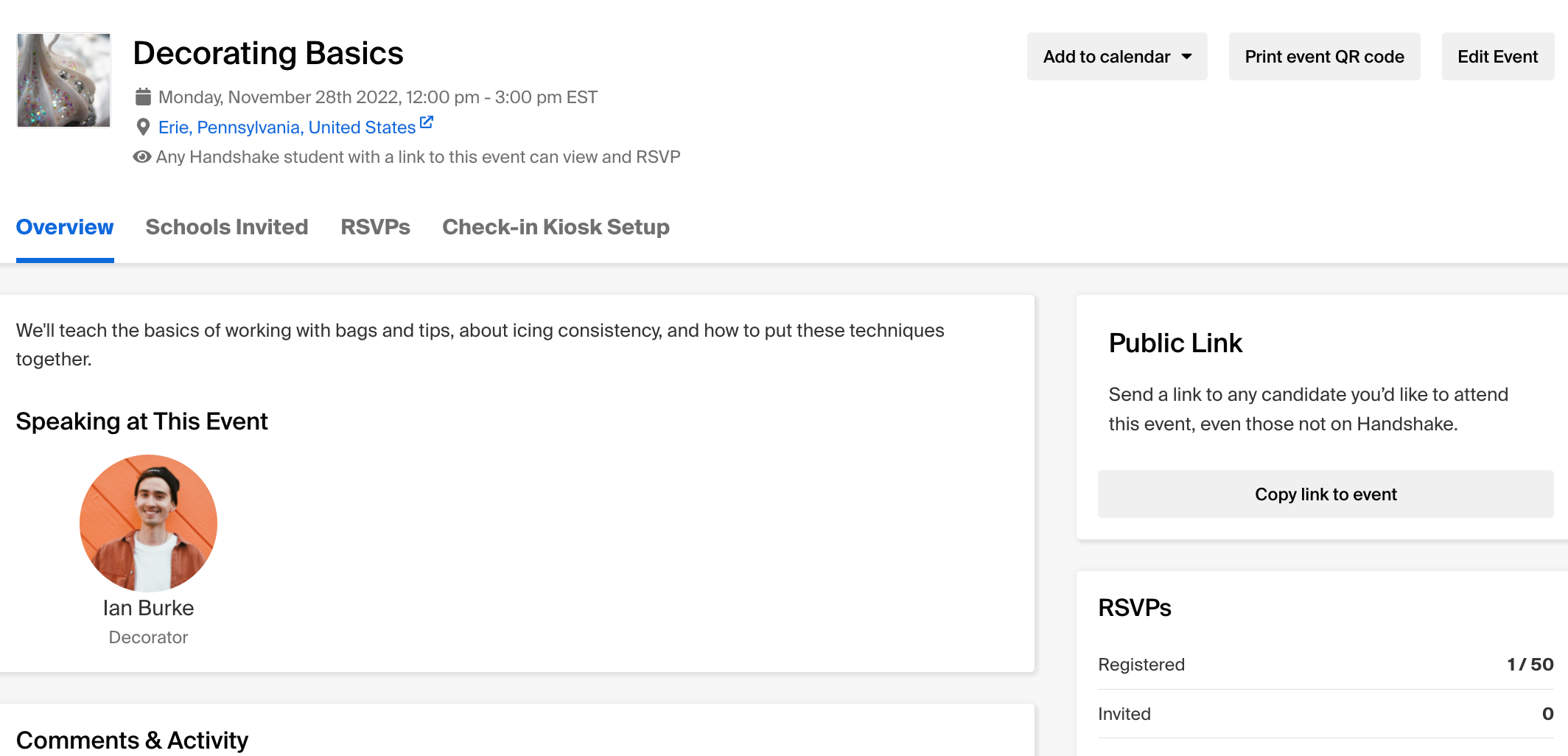Click Copy link to event button
The image size is (1568, 756).
[1326, 494]
